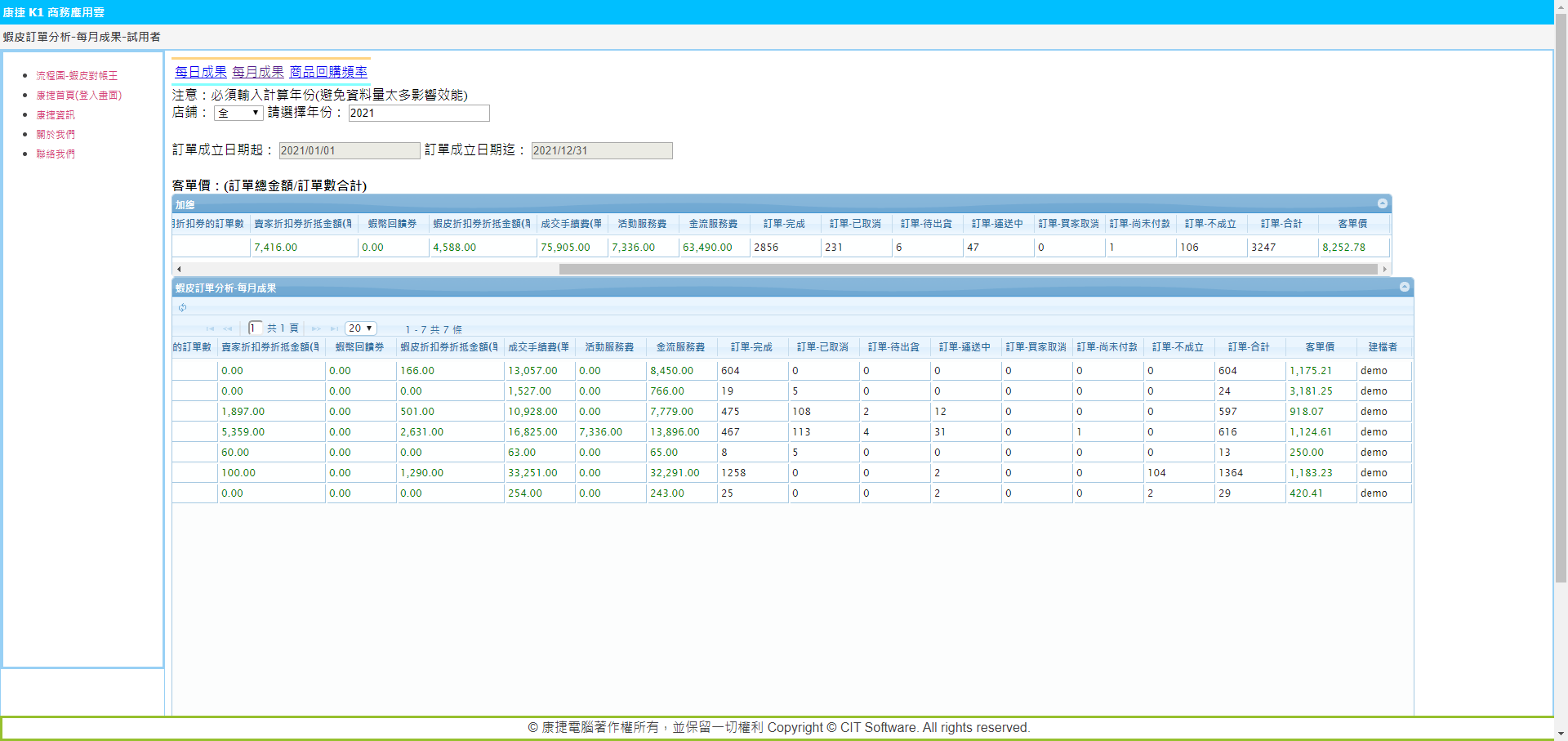Image resolution: width=1568 pixels, height=741 pixels.
Task: Sort by the 客單價 column header in the monthly grid
Action: point(1320,347)
